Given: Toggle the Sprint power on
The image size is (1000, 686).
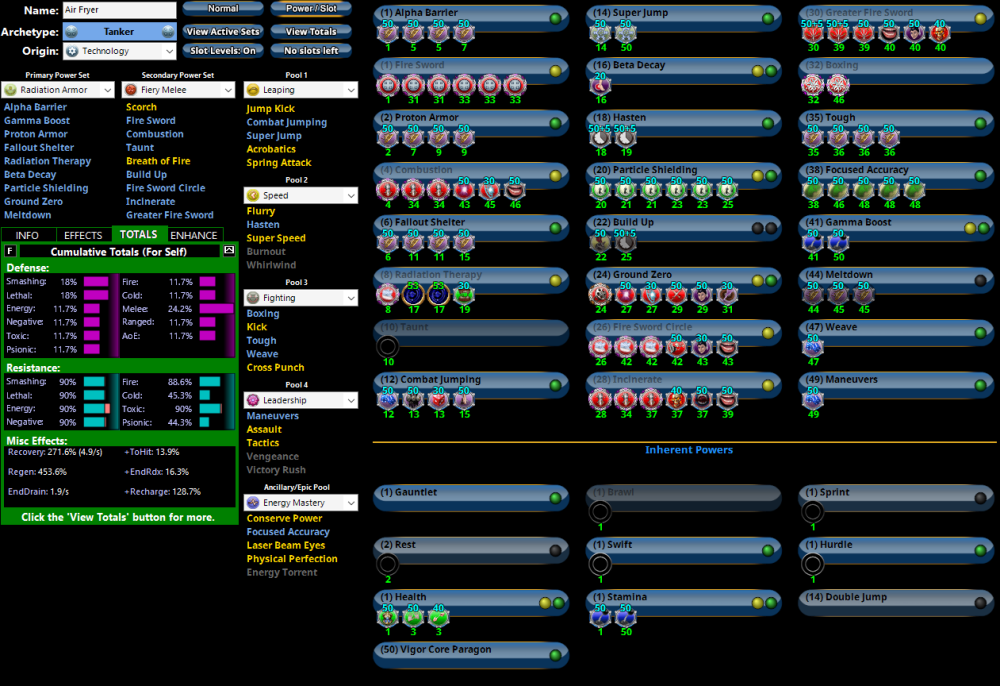Looking at the screenshot, I should (980, 497).
